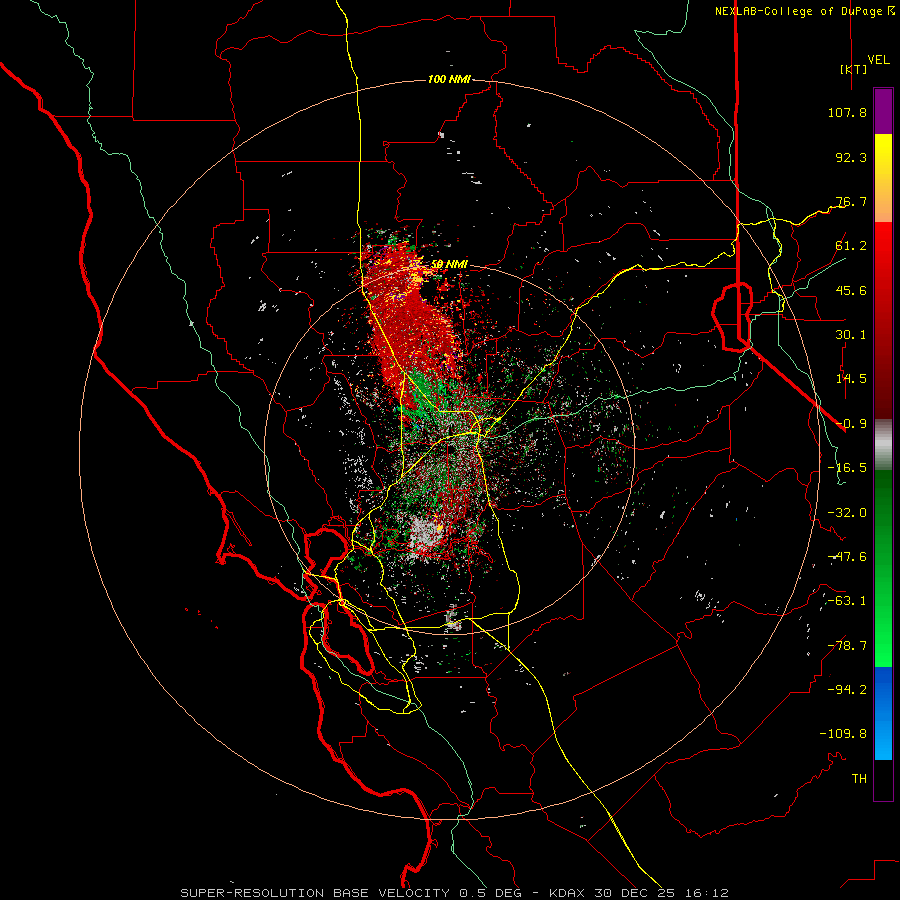Screen dimensions: 900x900
Task: Select the -94.2 velocity scale value
Action: coord(847,690)
